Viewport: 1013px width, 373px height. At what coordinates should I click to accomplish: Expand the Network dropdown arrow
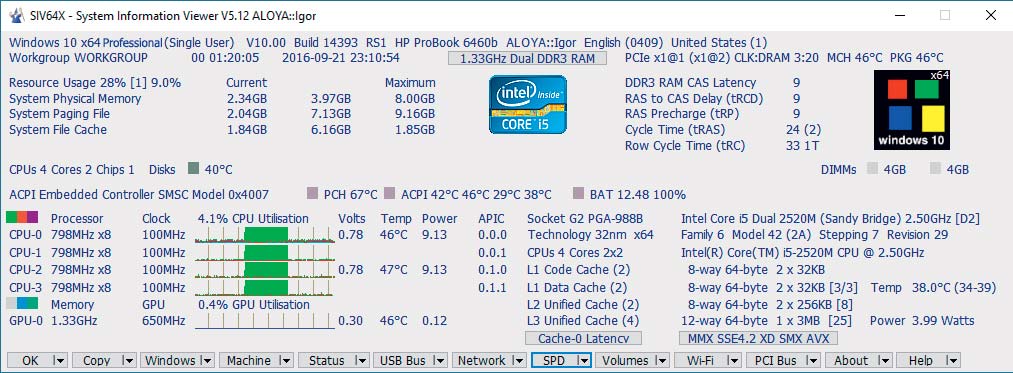click(518, 361)
